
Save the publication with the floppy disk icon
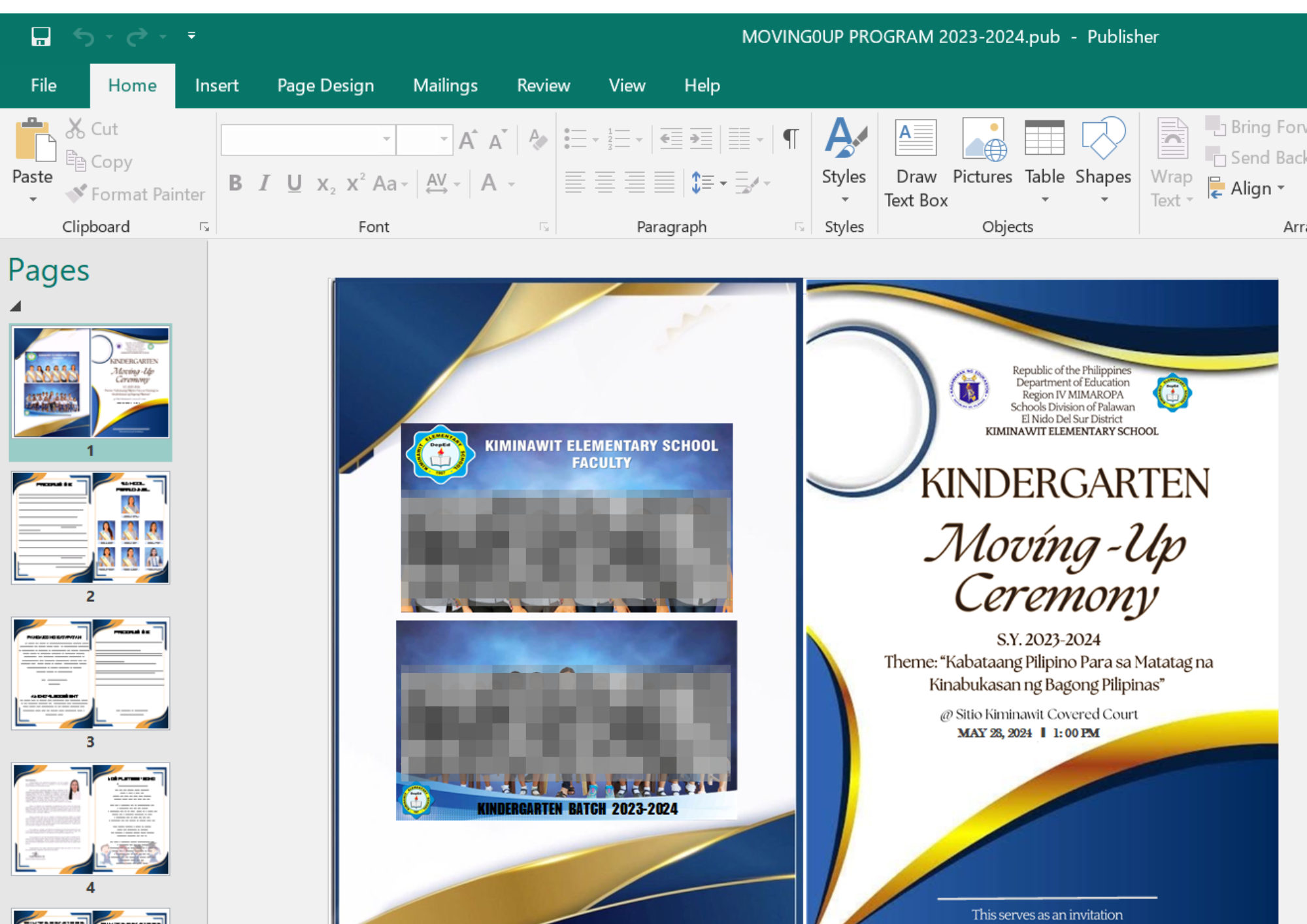tap(41, 37)
